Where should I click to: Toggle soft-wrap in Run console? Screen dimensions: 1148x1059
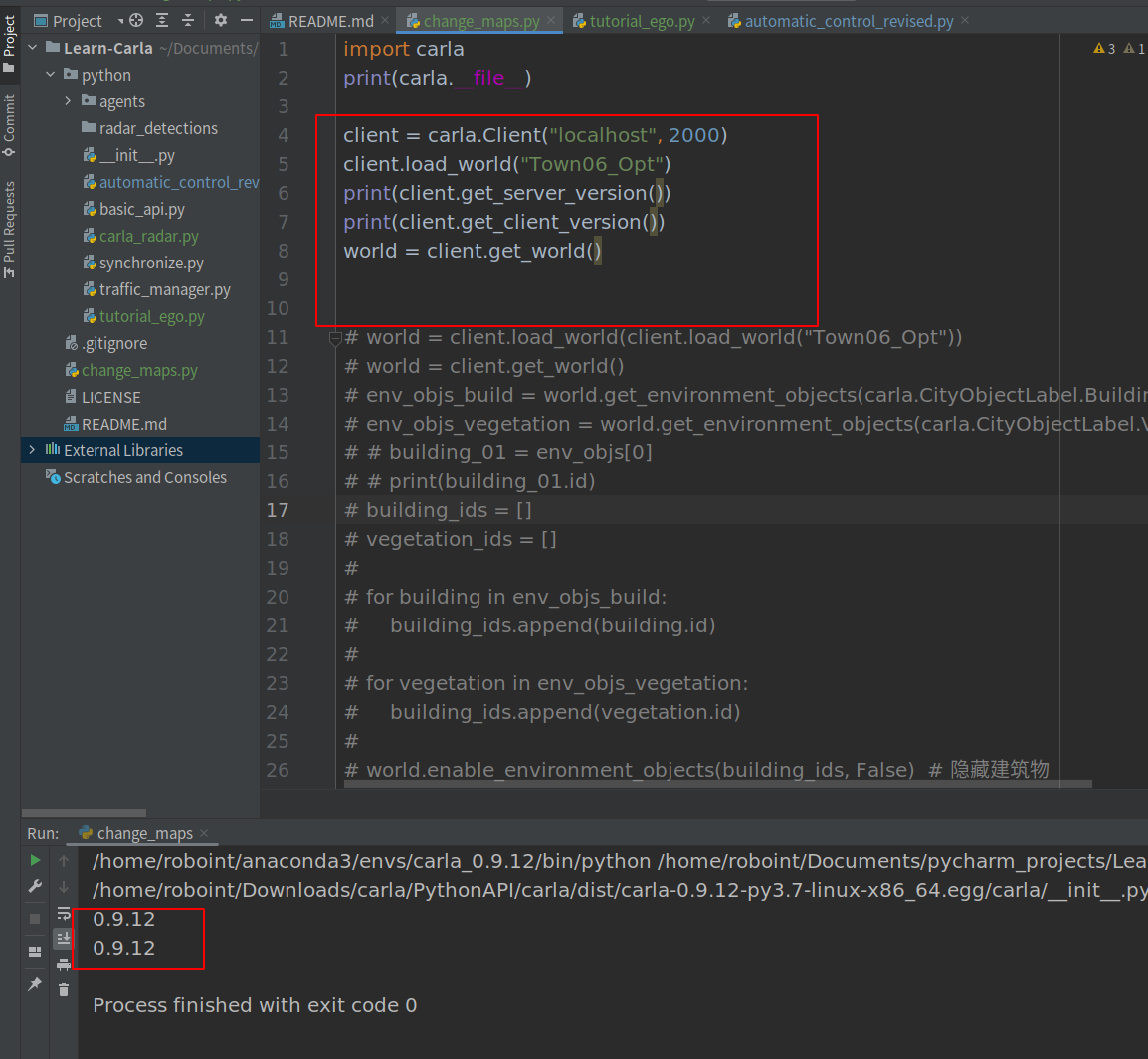(x=64, y=914)
